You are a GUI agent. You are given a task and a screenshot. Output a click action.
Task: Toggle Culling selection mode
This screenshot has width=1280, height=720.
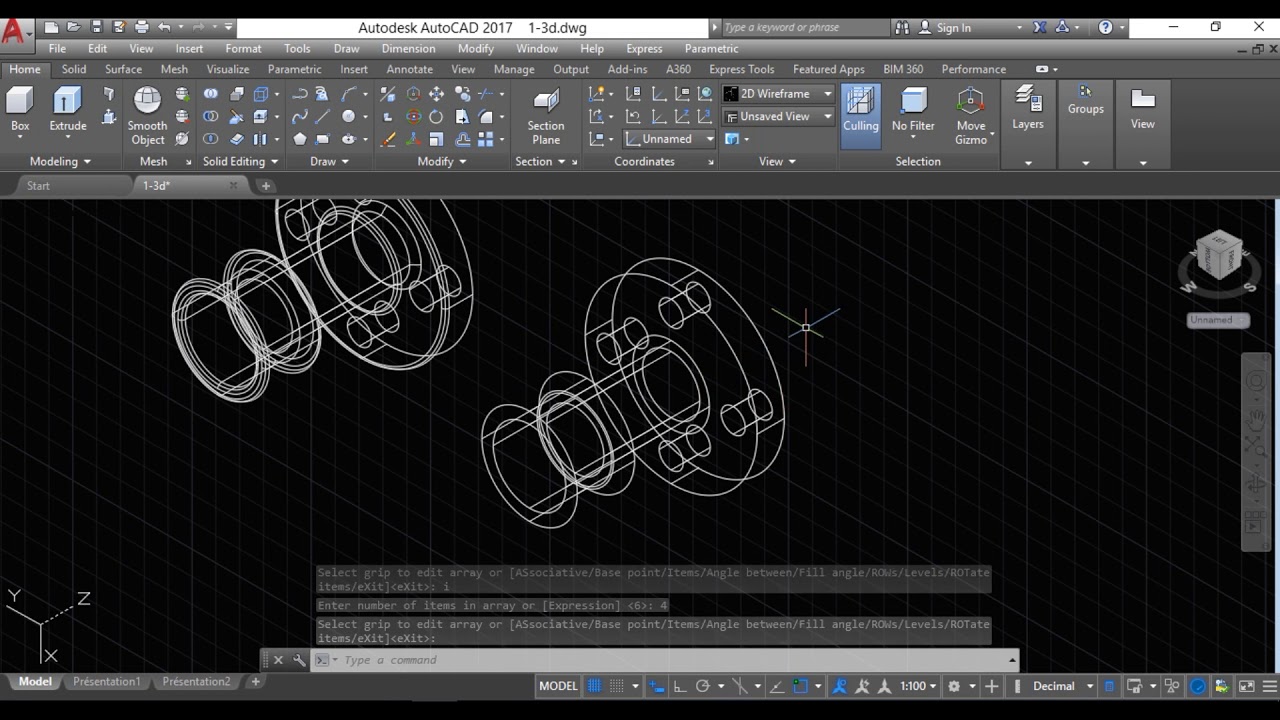pos(860,108)
